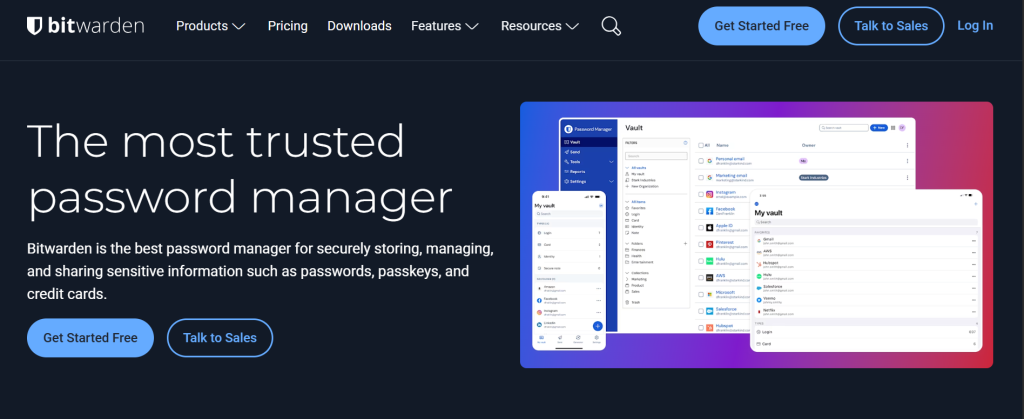Viewport: 1024px width, 419px height.
Task: Select the Trash filter in the vault preview
Action: coord(631,302)
